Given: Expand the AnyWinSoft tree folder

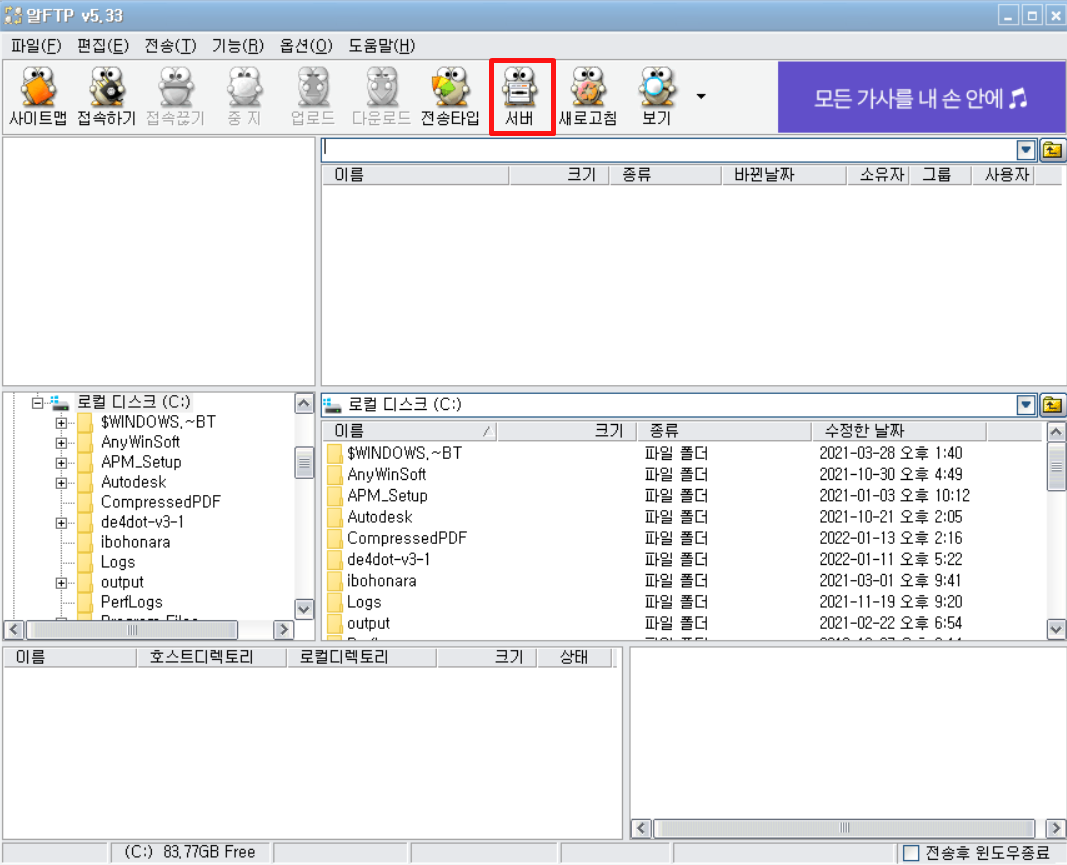Looking at the screenshot, I should click(x=61, y=443).
